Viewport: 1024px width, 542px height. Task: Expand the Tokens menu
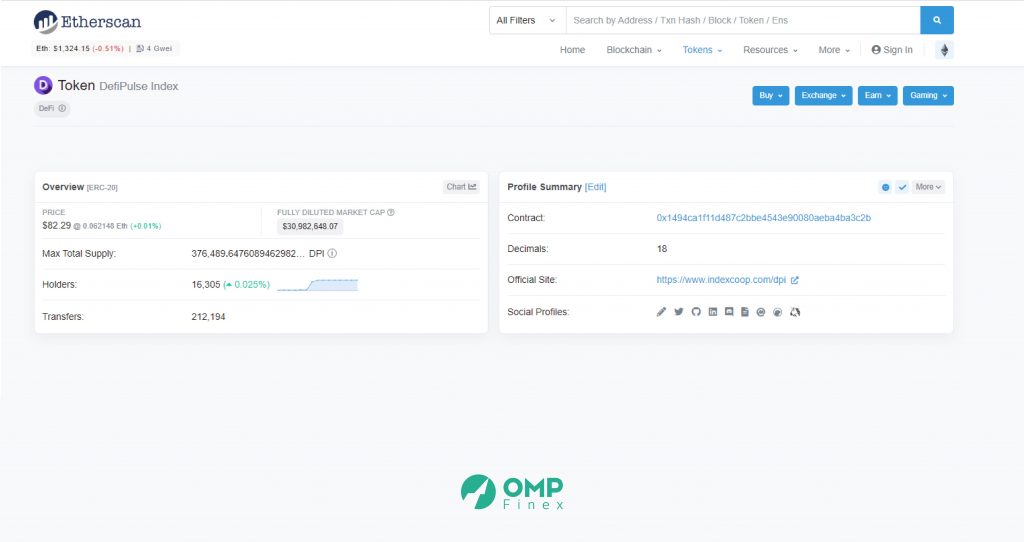tap(702, 50)
